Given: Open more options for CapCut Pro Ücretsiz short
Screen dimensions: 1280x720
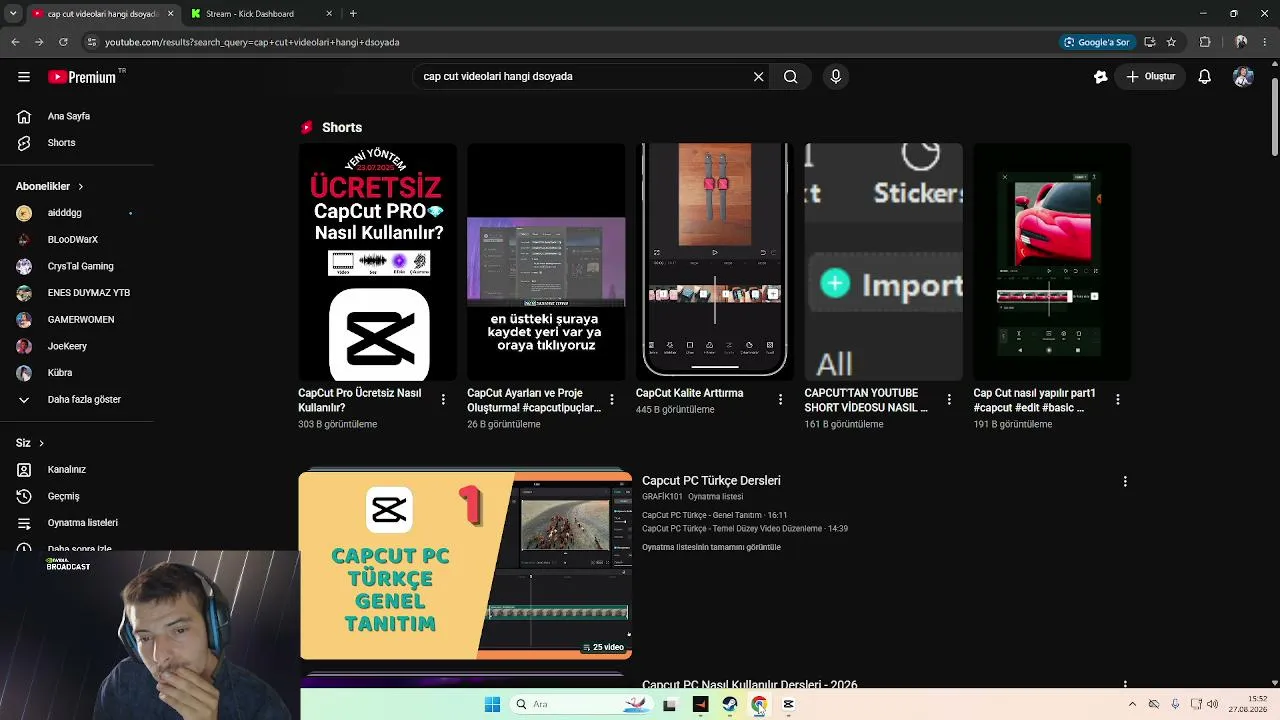Looking at the screenshot, I should [x=443, y=399].
